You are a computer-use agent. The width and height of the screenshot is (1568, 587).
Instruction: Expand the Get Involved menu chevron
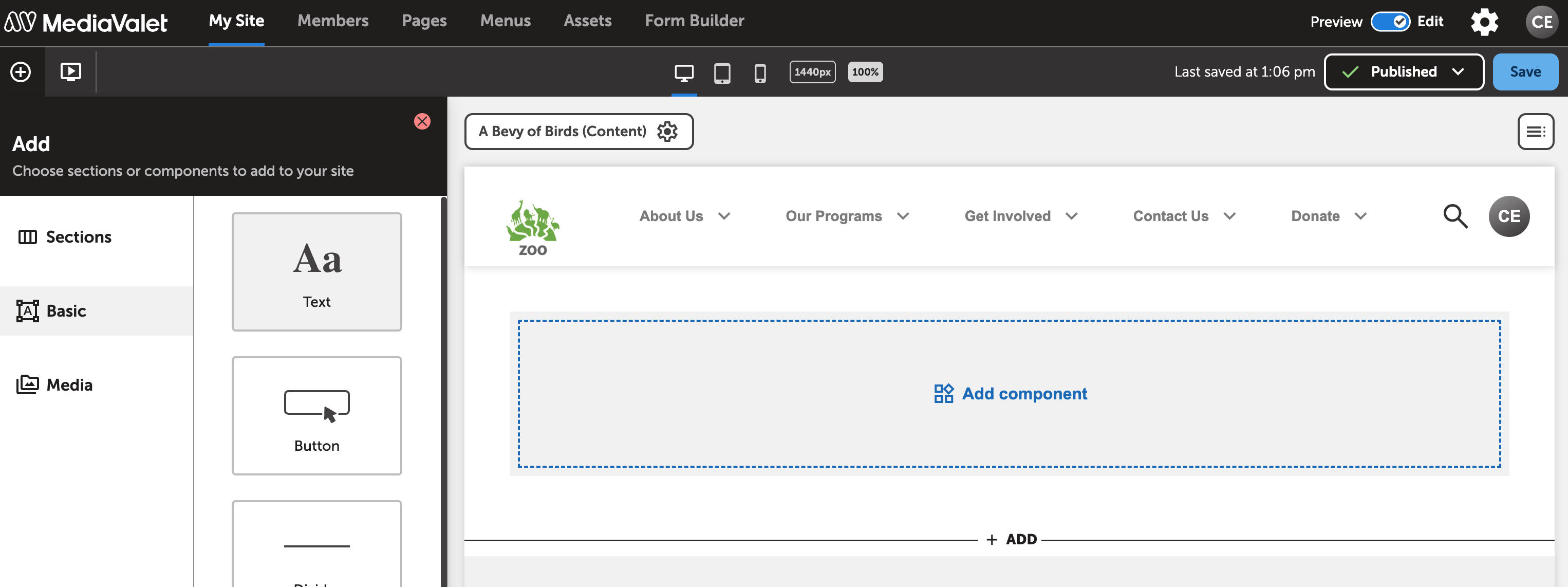pyautogui.click(x=1071, y=216)
